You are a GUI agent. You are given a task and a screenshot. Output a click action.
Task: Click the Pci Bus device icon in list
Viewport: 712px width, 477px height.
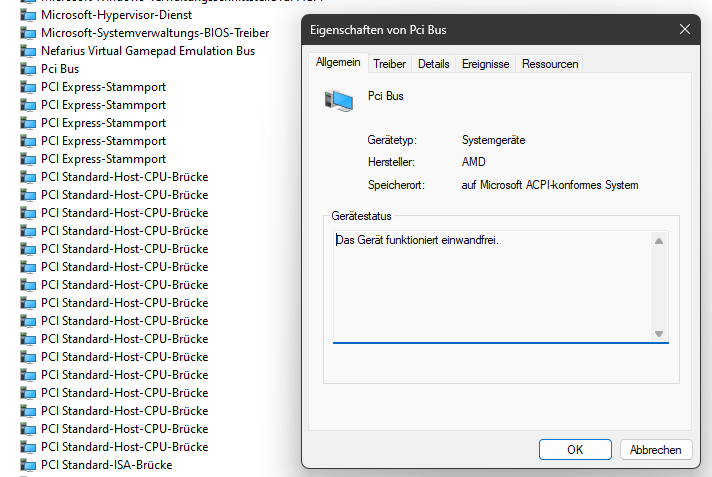click(29, 69)
